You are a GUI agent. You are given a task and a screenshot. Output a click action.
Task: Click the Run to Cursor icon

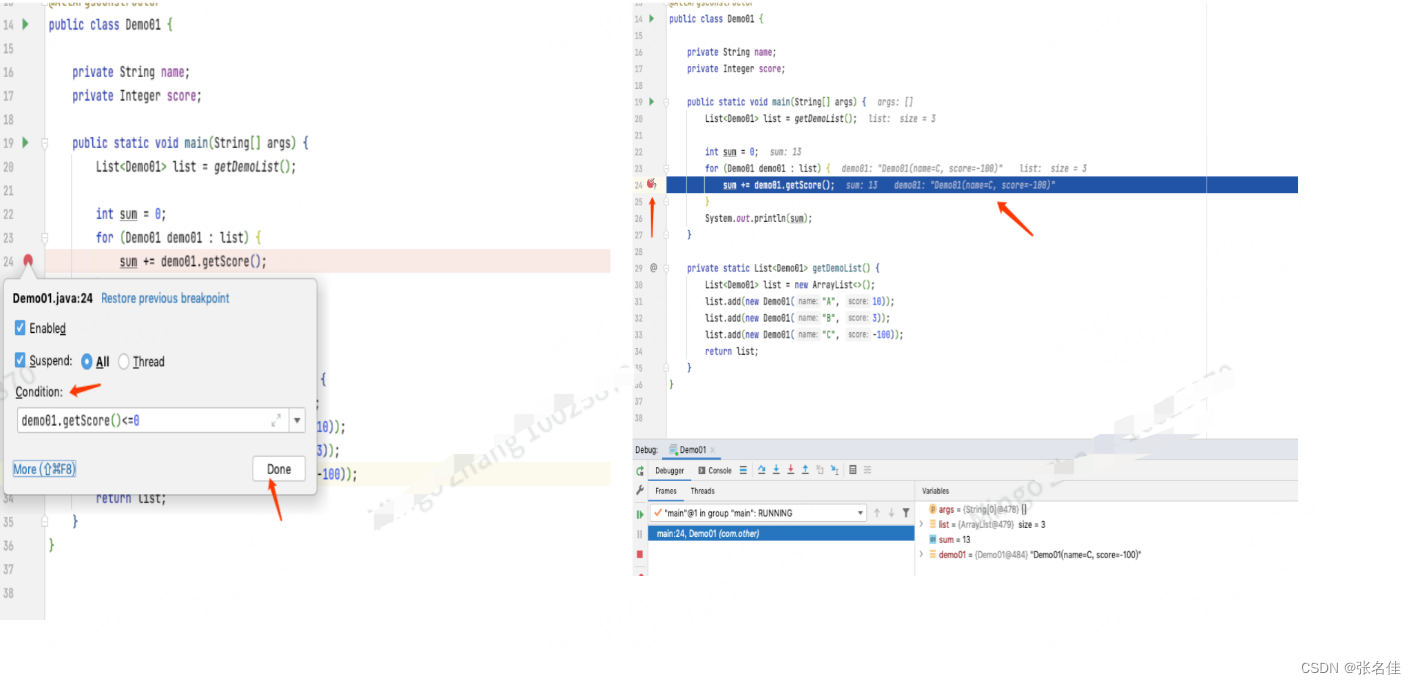(x=835, y=470)
